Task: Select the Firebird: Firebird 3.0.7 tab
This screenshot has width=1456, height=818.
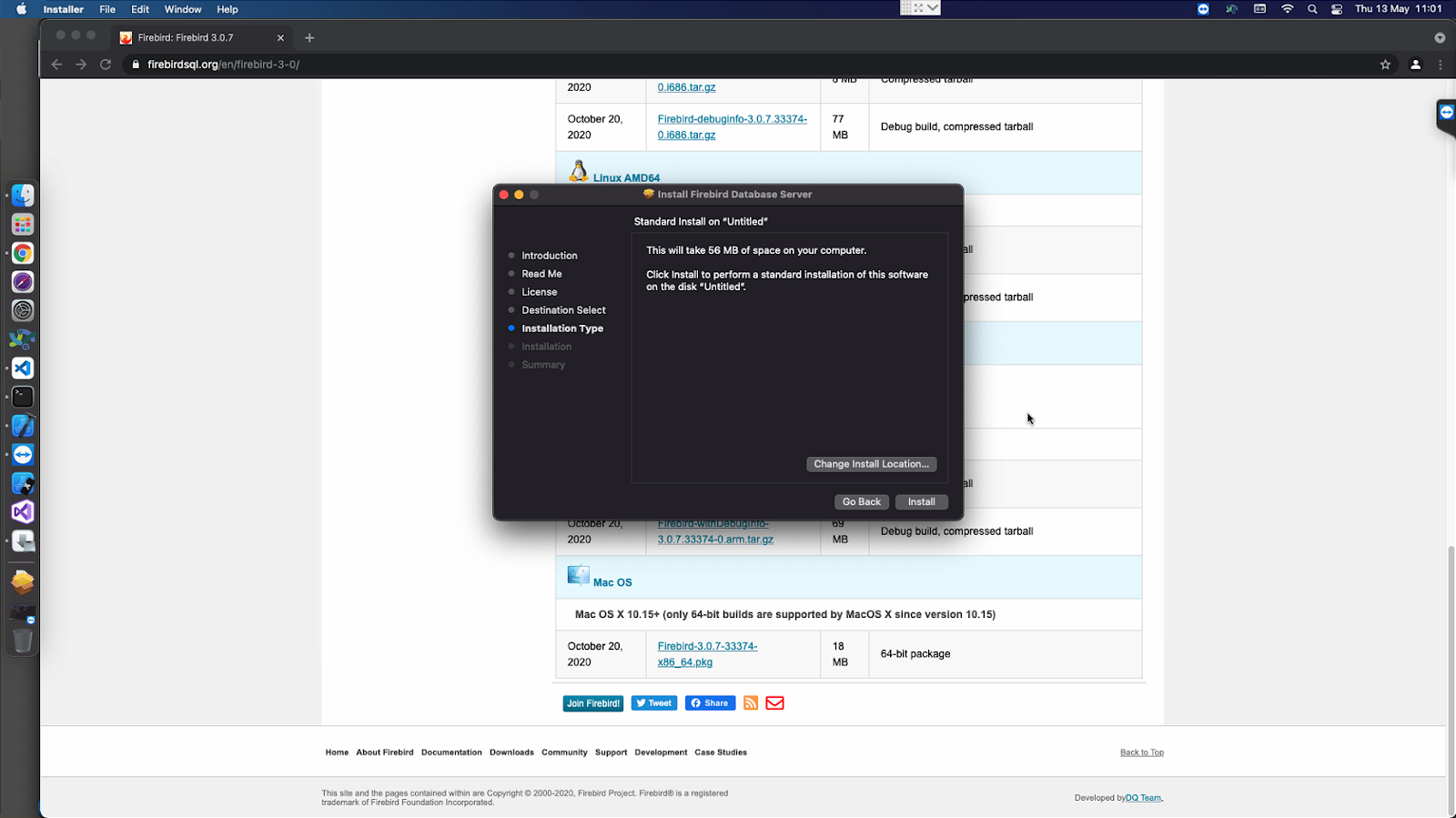Action: tap(202, 38)
